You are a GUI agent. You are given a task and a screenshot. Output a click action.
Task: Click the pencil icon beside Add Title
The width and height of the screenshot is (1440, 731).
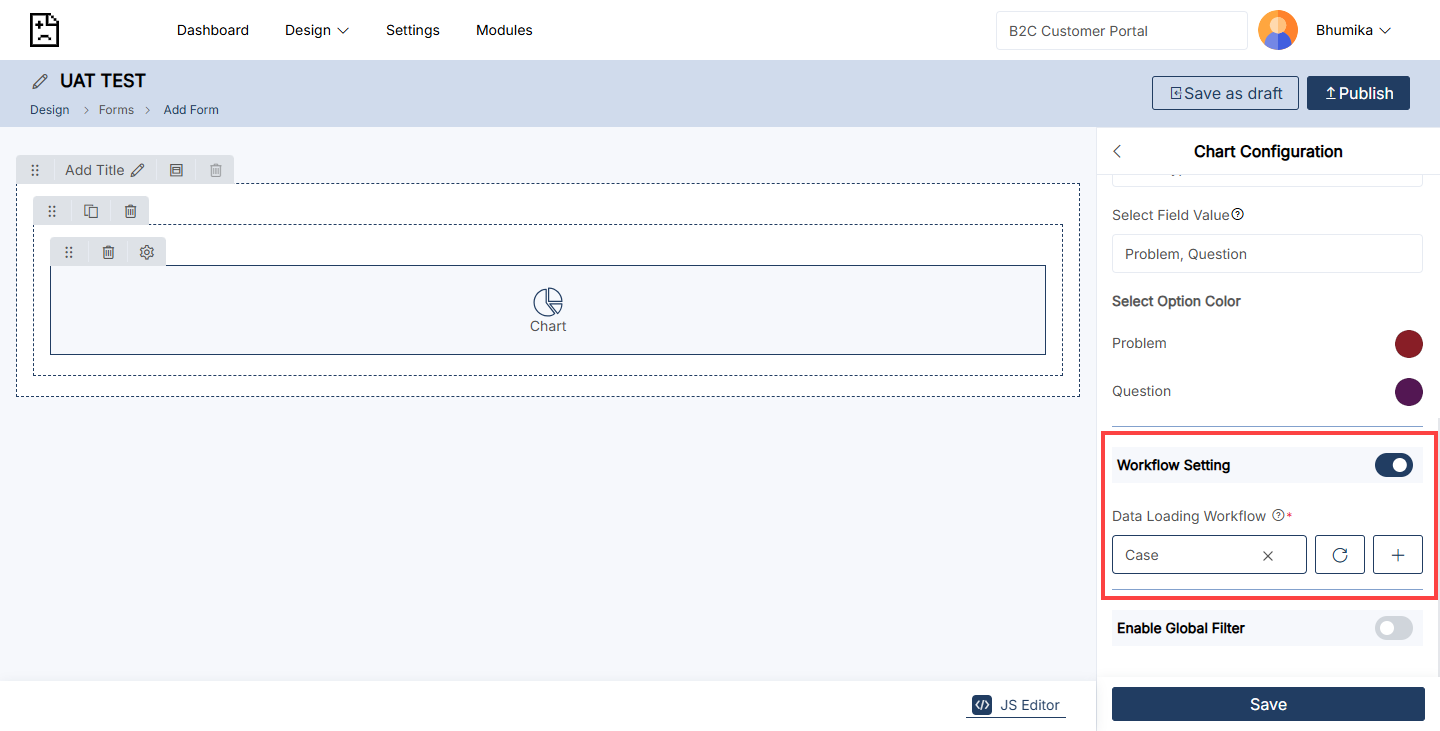138,170
